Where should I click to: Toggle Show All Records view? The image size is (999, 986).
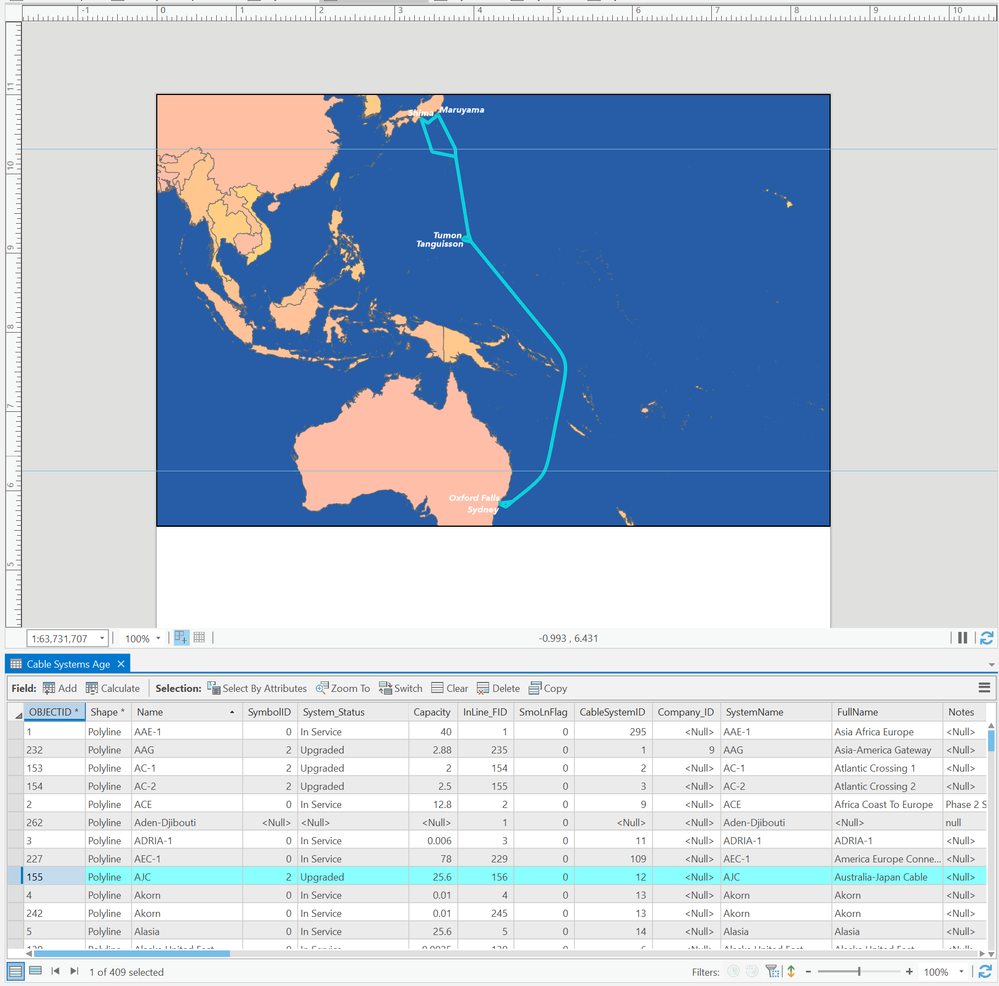coord(16,971)
